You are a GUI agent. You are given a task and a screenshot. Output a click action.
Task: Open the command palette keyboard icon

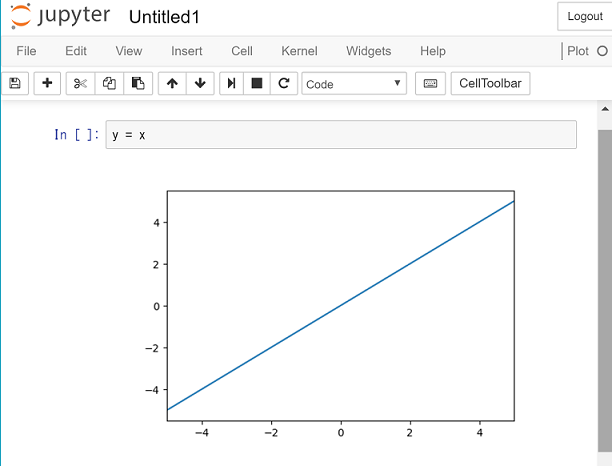tap(430, 83)
